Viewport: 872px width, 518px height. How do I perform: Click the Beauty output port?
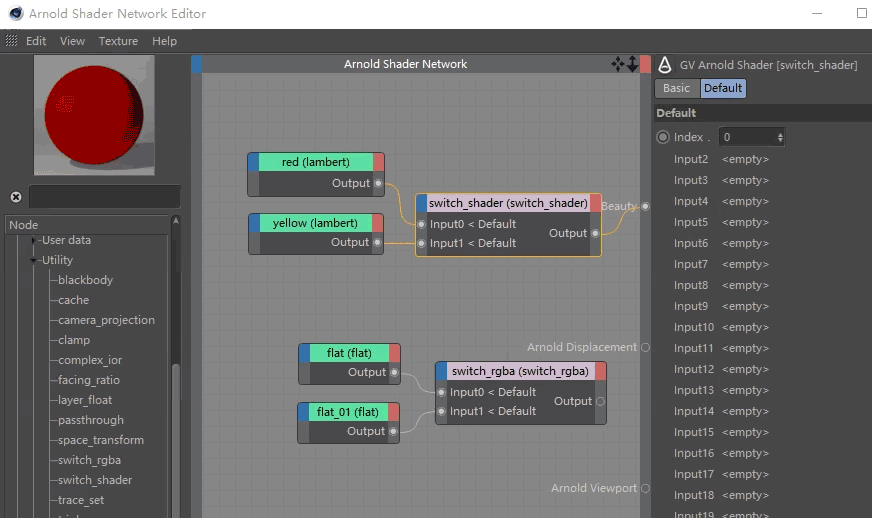645,206
